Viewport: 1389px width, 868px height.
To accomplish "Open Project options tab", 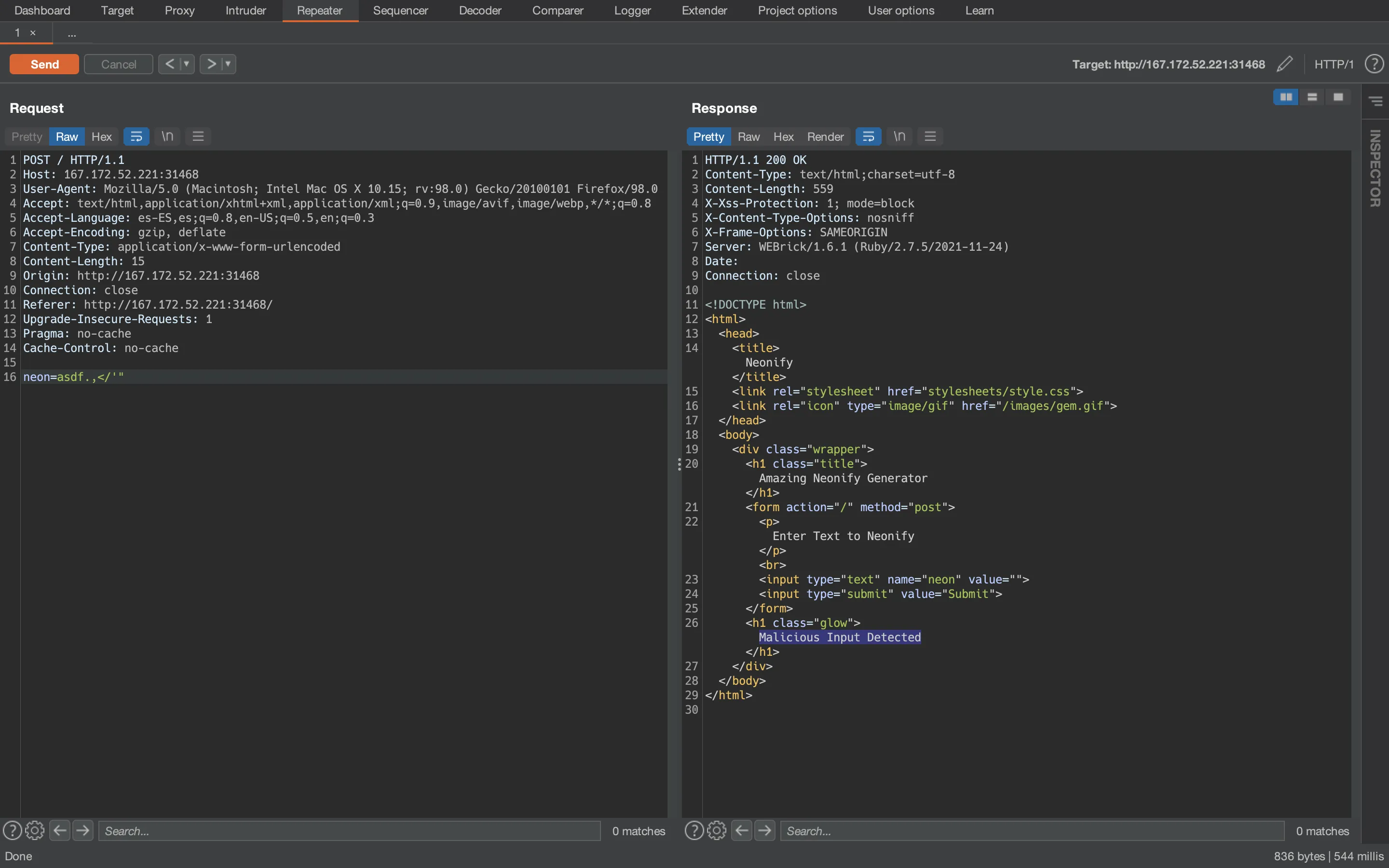I will [797, 10].
